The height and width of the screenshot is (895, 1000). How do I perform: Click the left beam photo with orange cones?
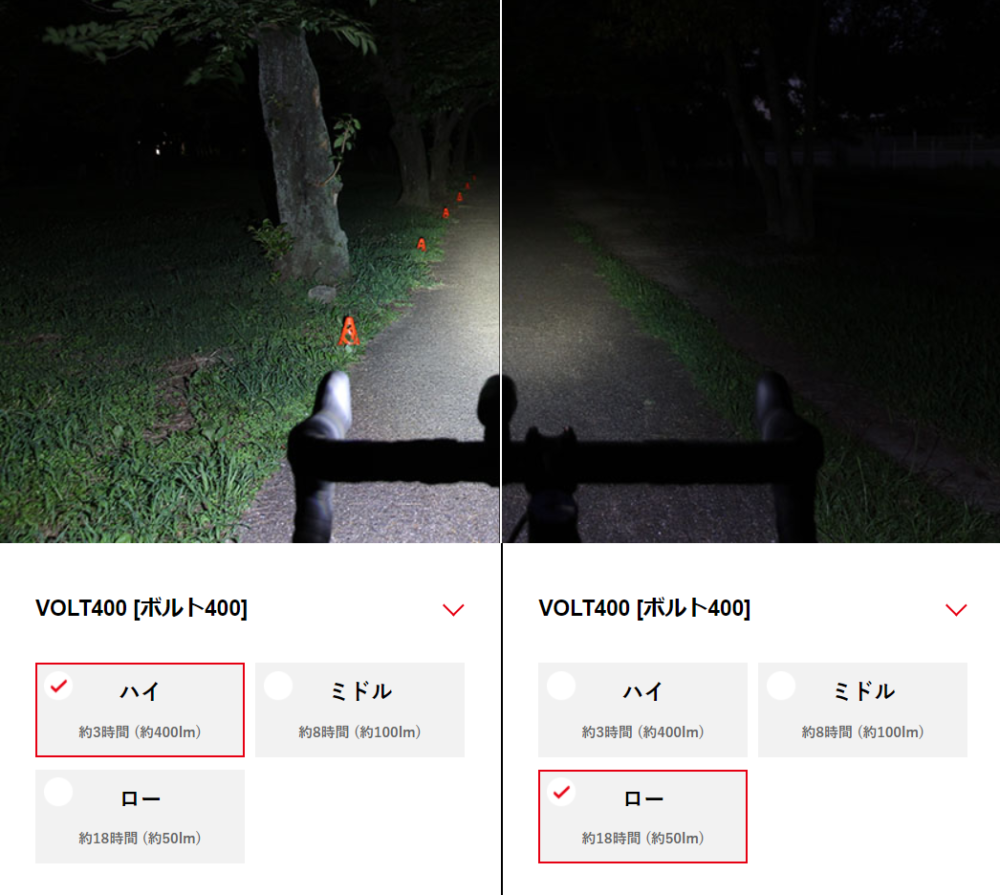click(x=249, y=271)
